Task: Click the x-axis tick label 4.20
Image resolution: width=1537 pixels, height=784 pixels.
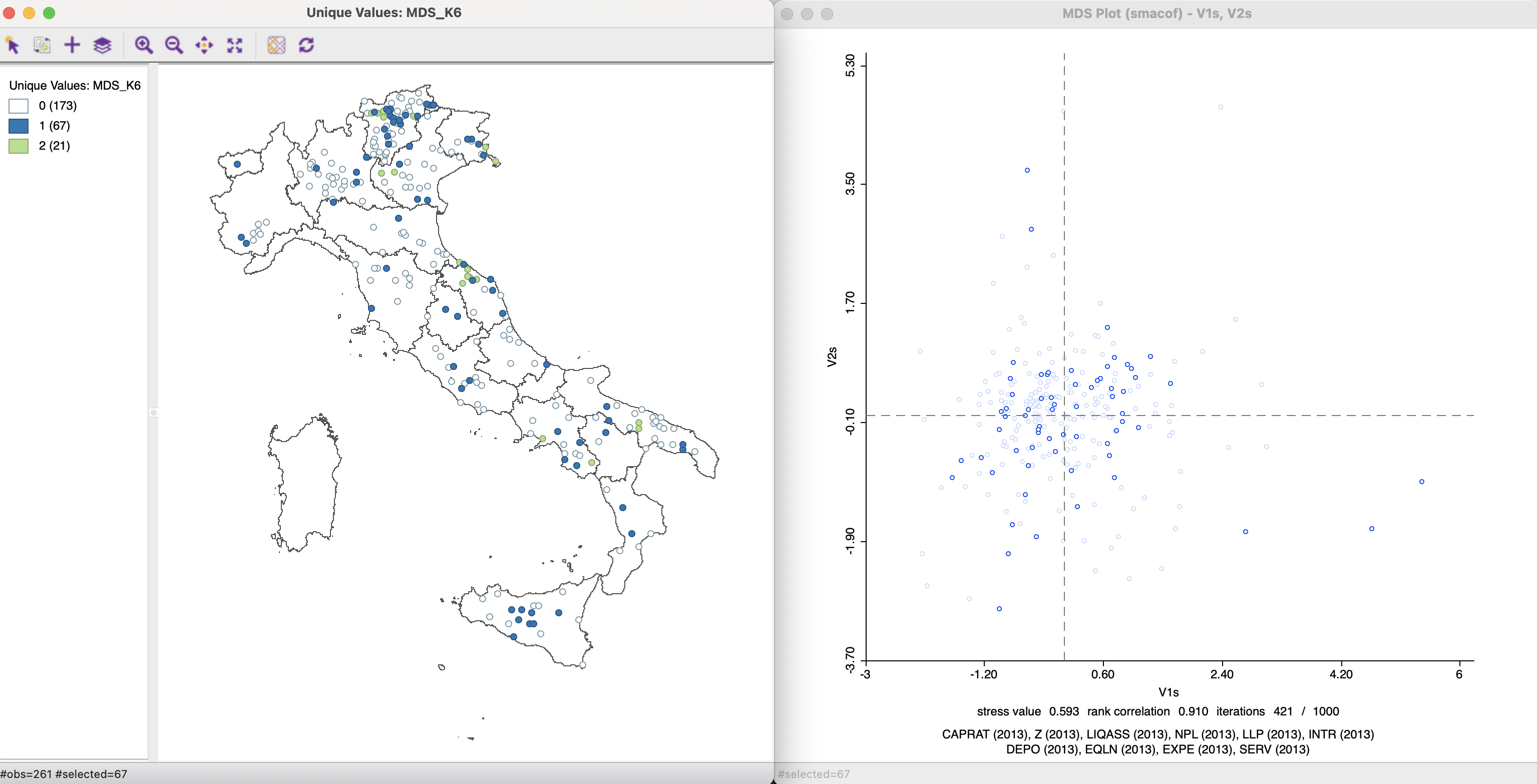Action: click(1341, 674)
